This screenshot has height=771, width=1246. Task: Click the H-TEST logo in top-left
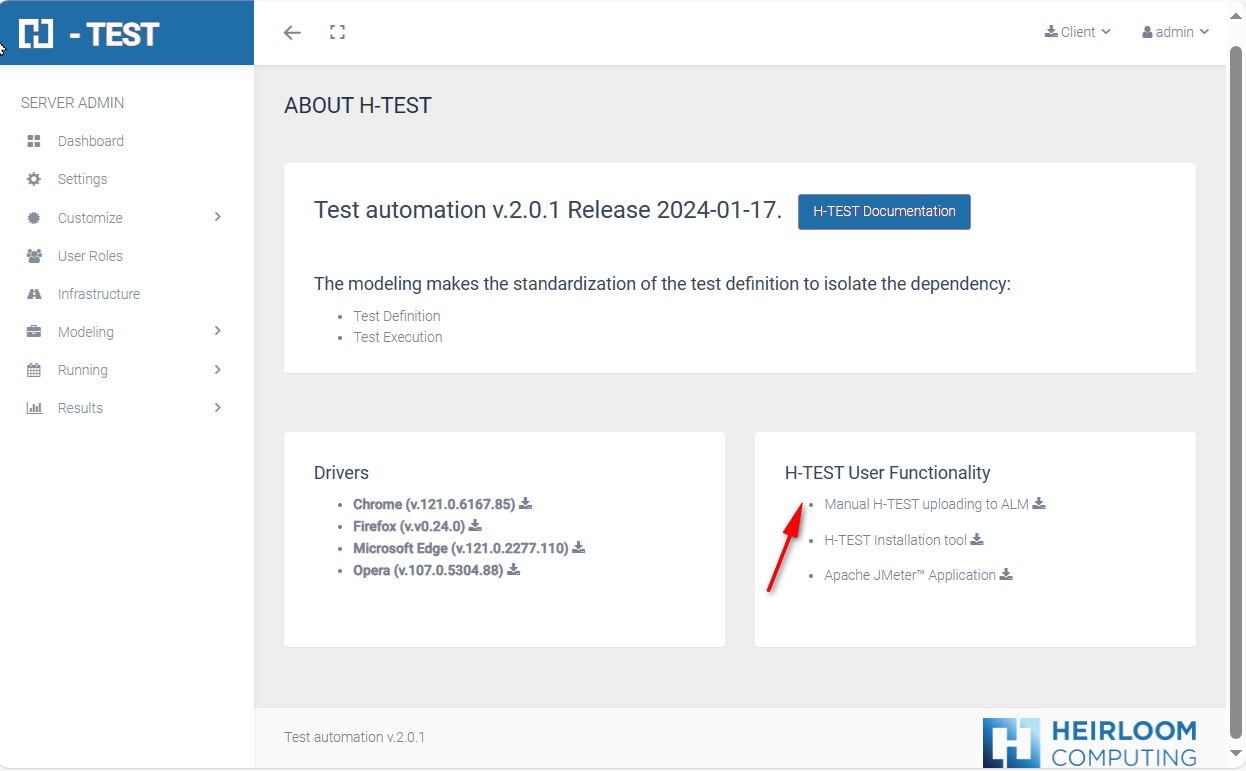pos(90,33)
